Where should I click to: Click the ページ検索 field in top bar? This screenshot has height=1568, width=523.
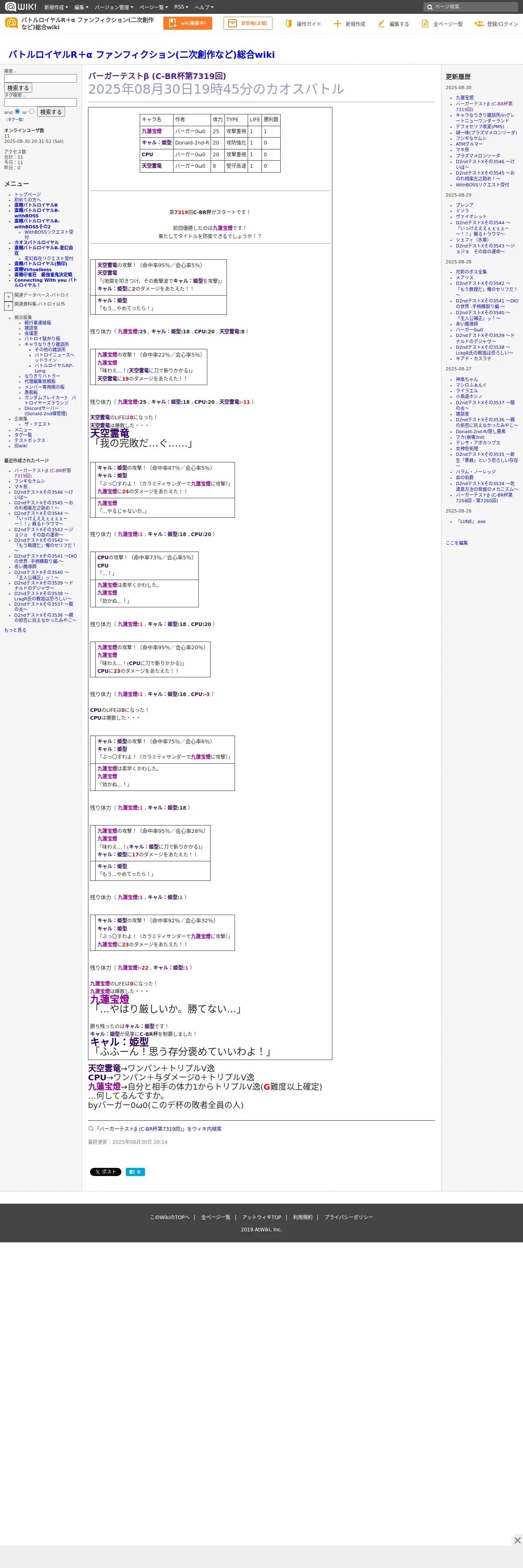[x=471, y=7]
